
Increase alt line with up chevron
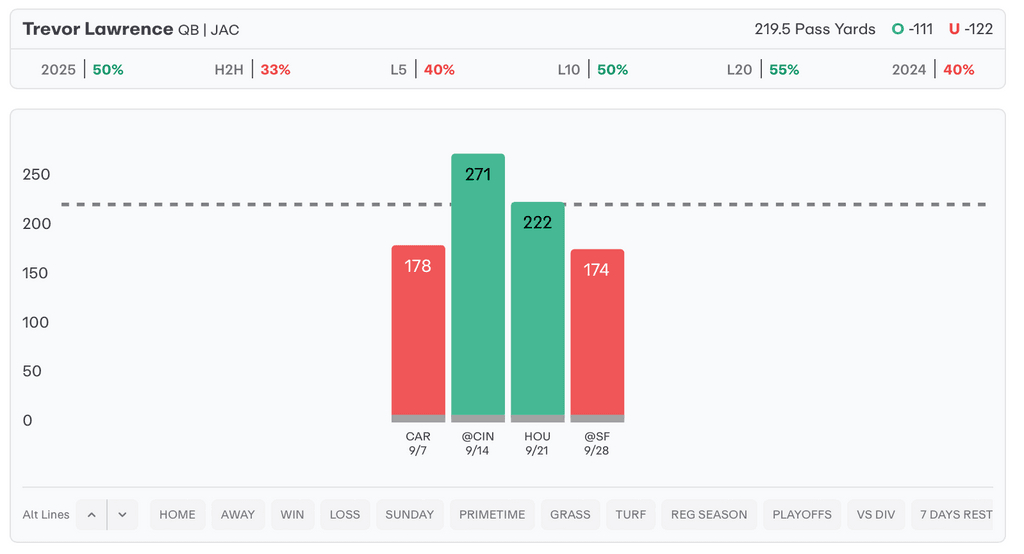(x=91, y=515)
